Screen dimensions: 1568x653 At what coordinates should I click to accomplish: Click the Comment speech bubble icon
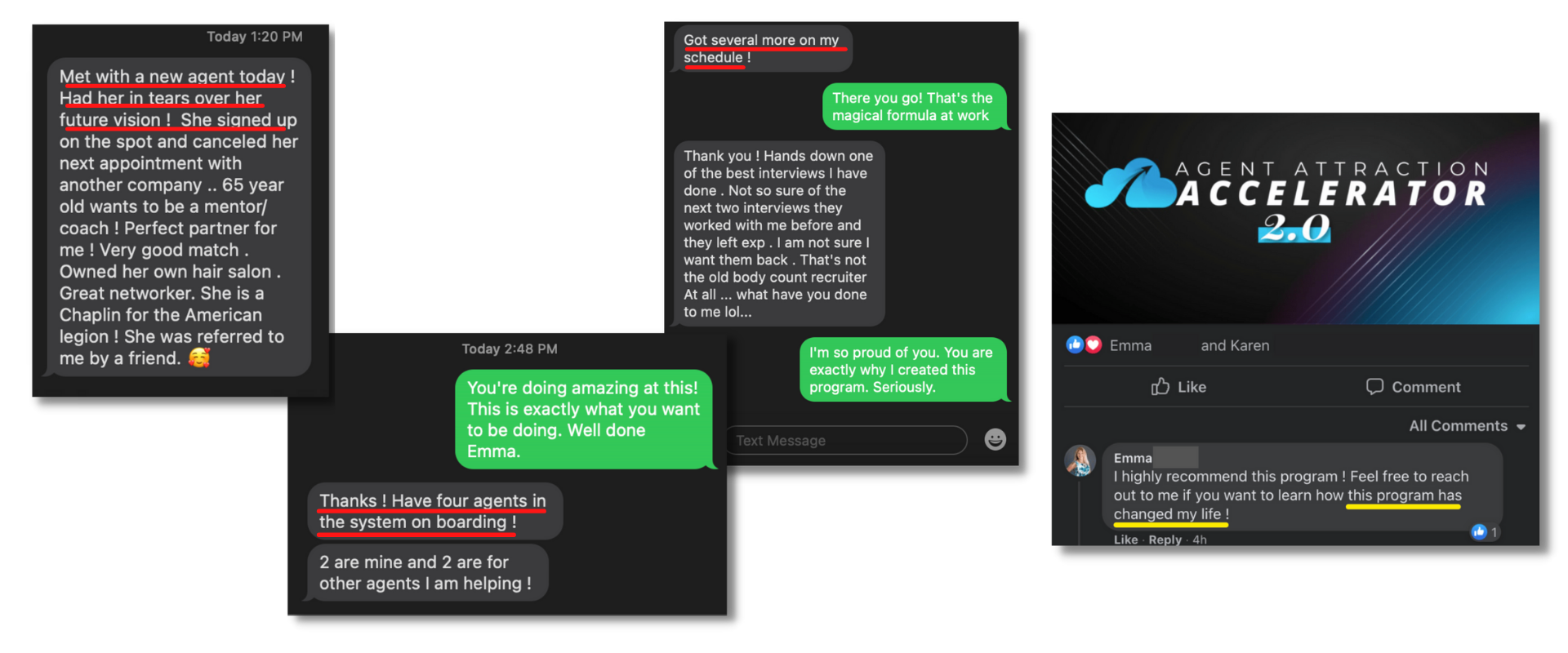point(1374,386)
